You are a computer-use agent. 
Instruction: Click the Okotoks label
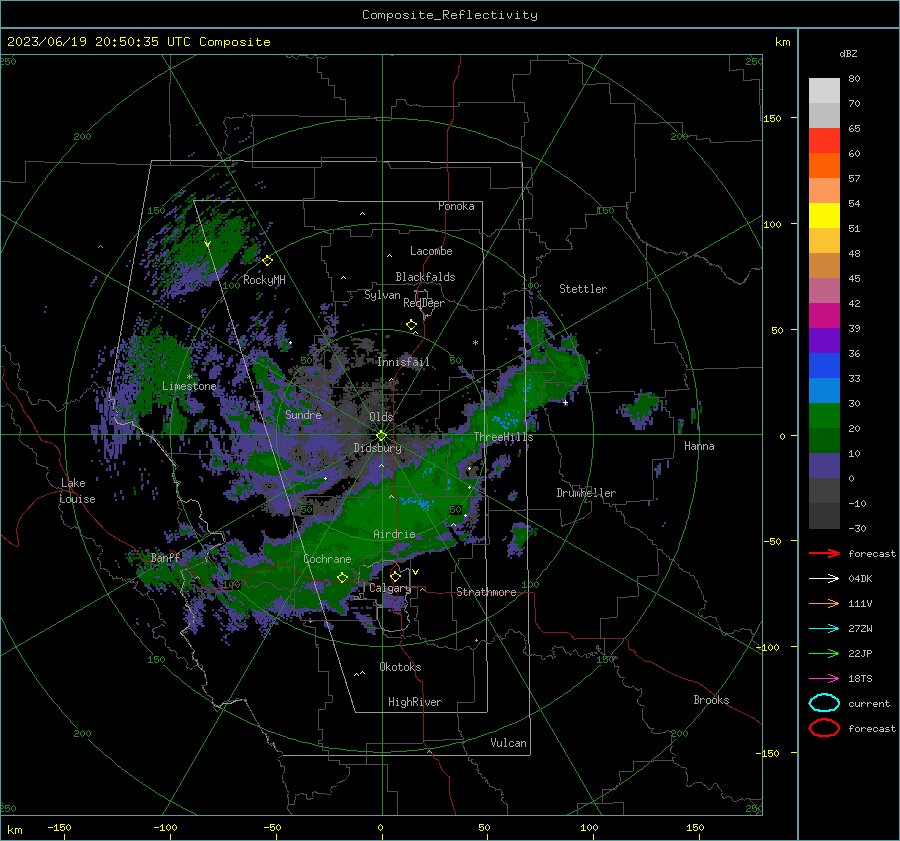400,667
